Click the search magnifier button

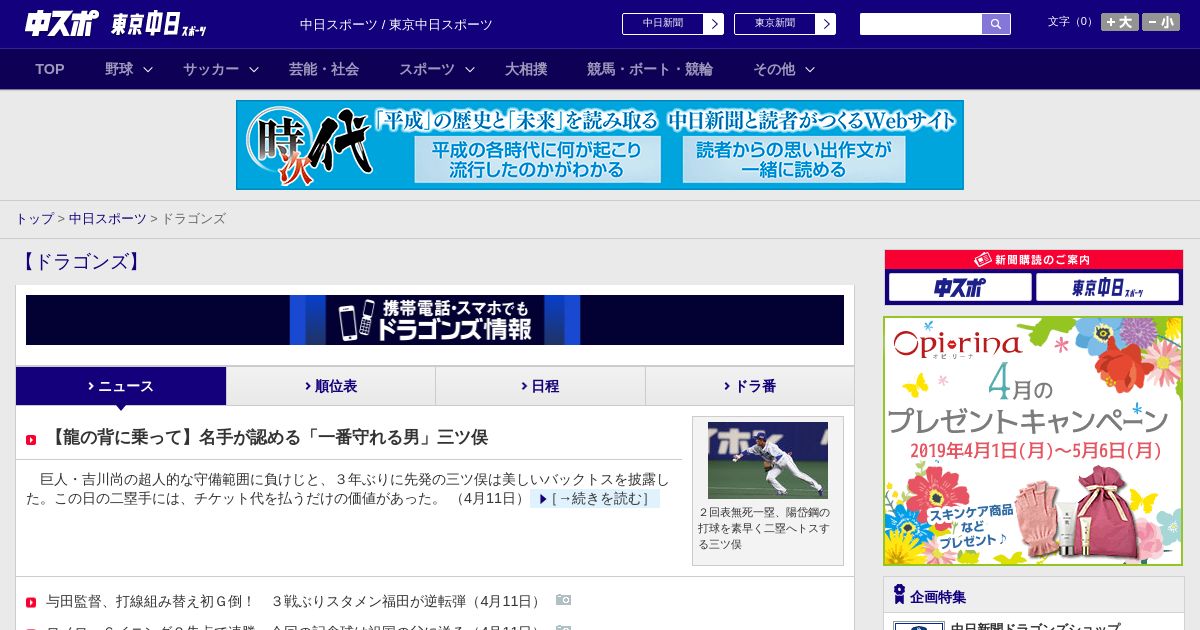996,24
